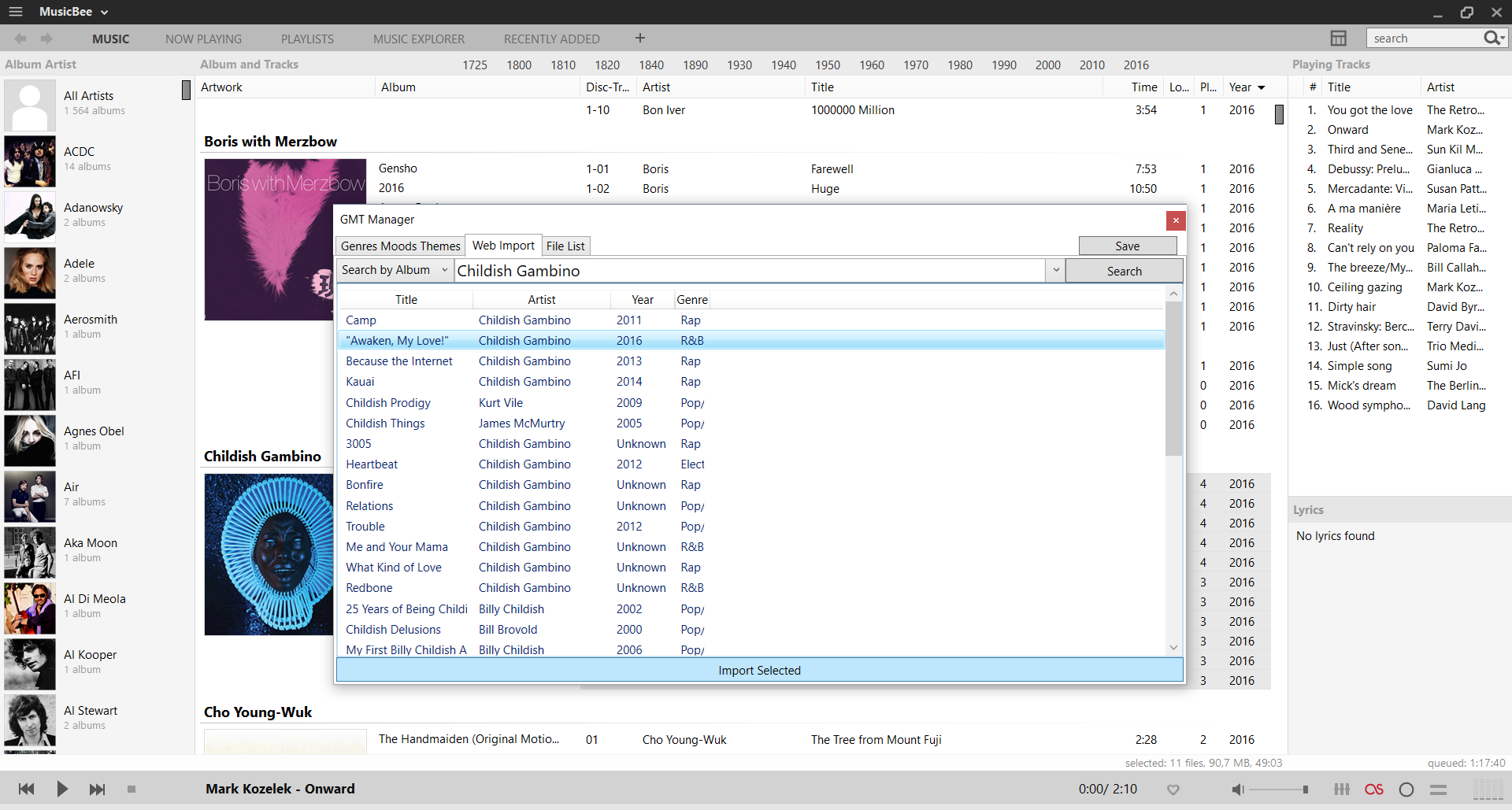Image resolution: width=1512 pixels, height=810 pixels.
Task: Click the Search button in GMT Manager
Action: click(1124, 271)
